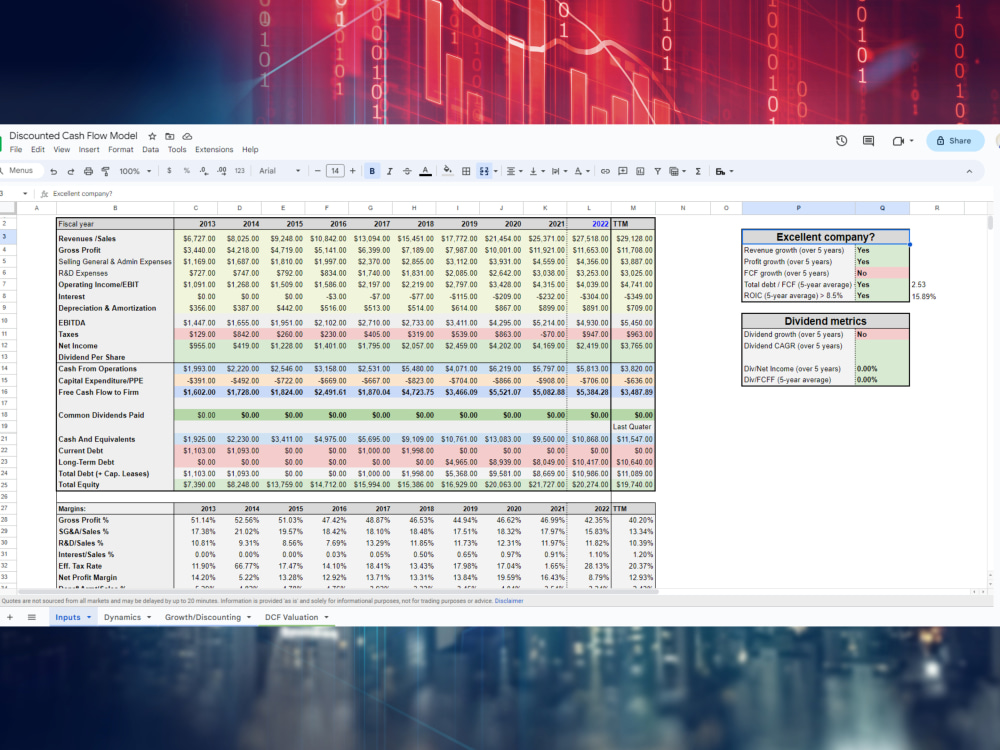
Task: Open the text color picker
Action: [425, 171]
